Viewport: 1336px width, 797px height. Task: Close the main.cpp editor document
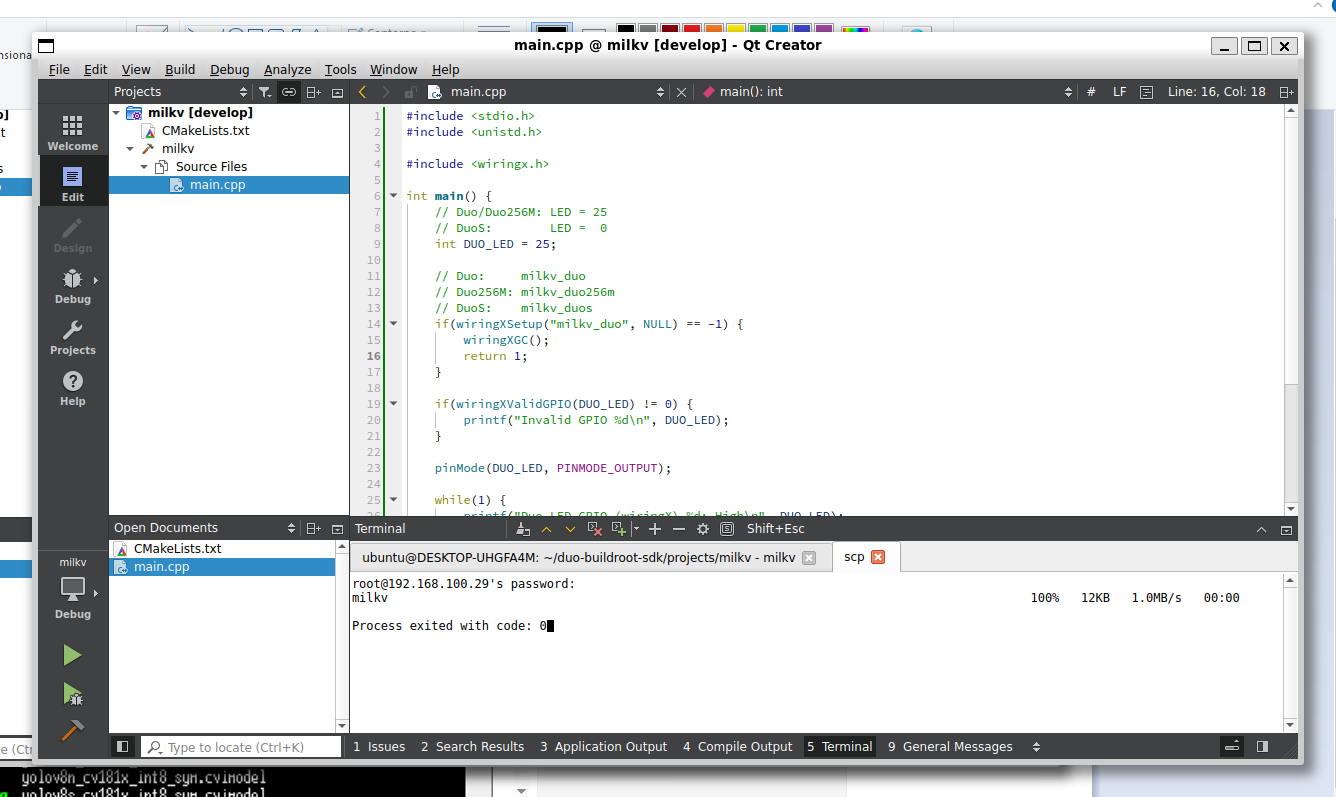coord(681,92)
